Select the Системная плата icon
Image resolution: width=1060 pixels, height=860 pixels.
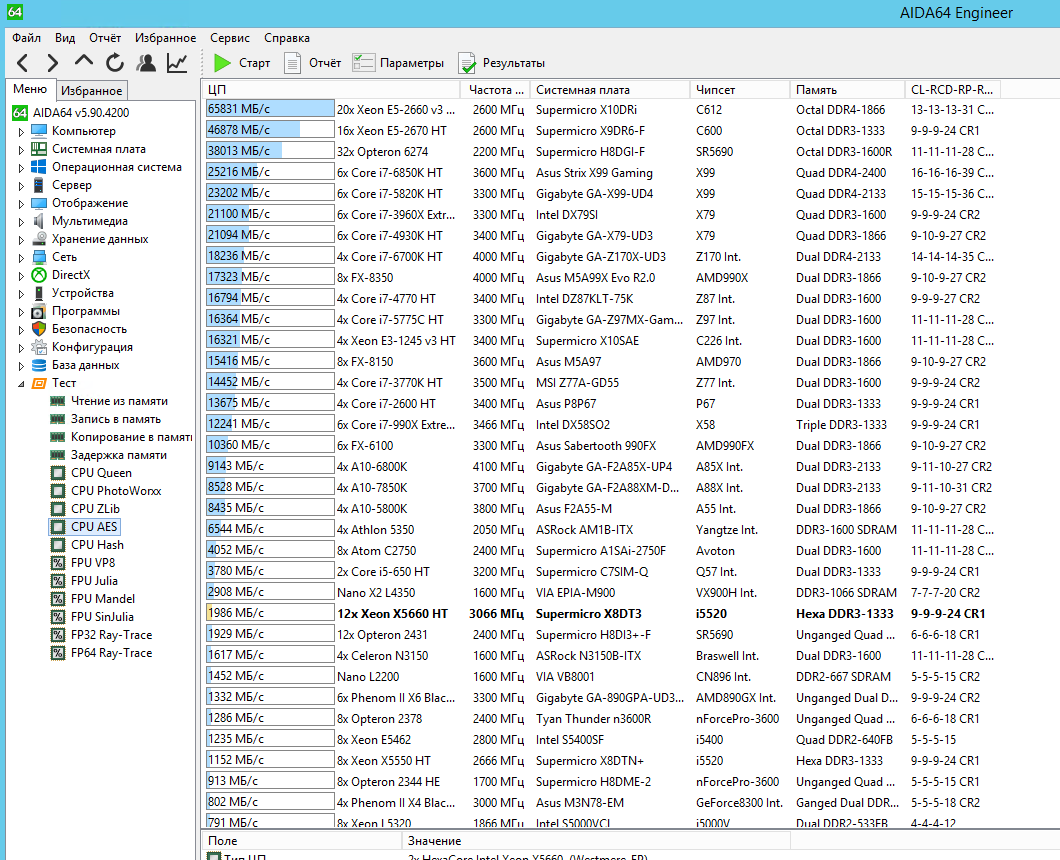tap(39, 149)
